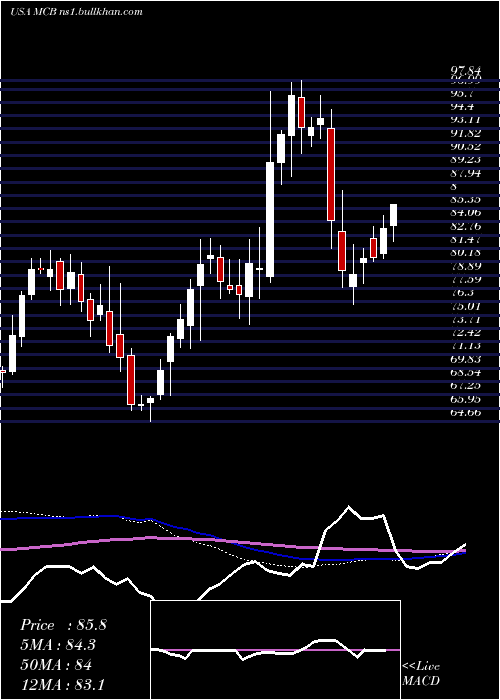Screen dimensions: 500x700
Task: Select the 76.3 price level label
Action: click(462, 292)
